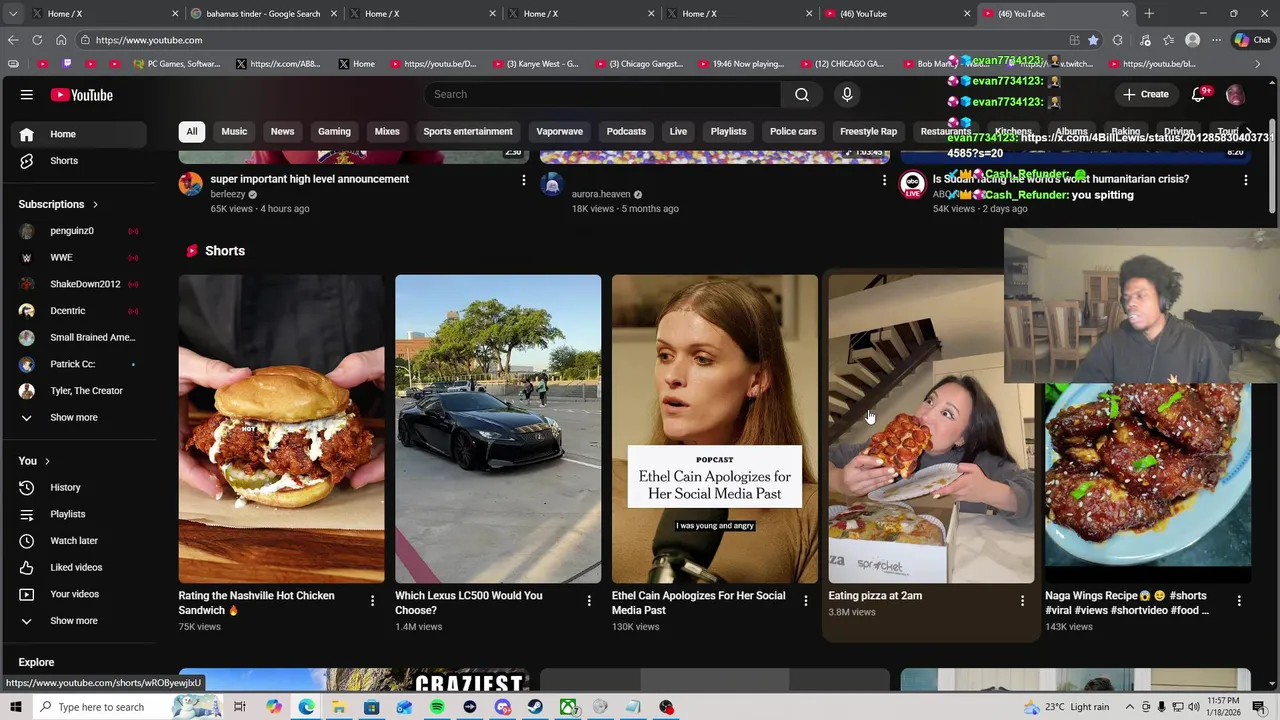Open Watch later in sidebar
Screen dimensions: 1280x720
(80, 540)
